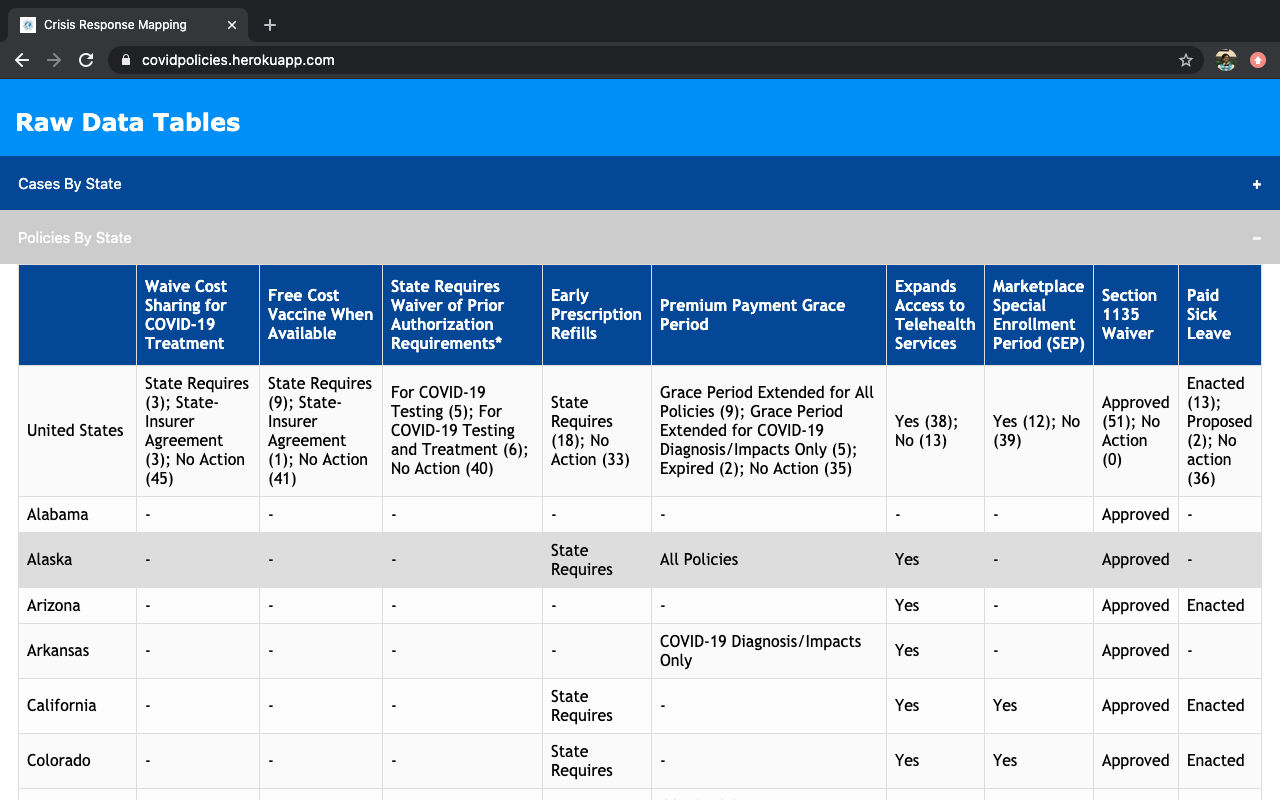1280x800 pixels.
Task: Reload the page with refresh icon
Action: [86, 60]
